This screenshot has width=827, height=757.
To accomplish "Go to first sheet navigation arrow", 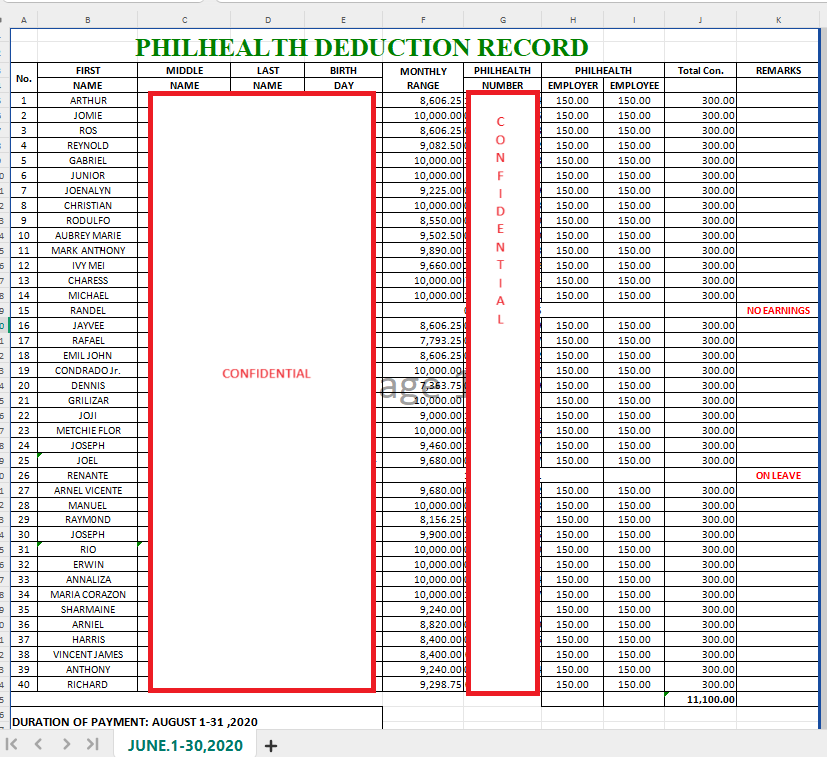I will pyautogui.click(x=12, y=744).
